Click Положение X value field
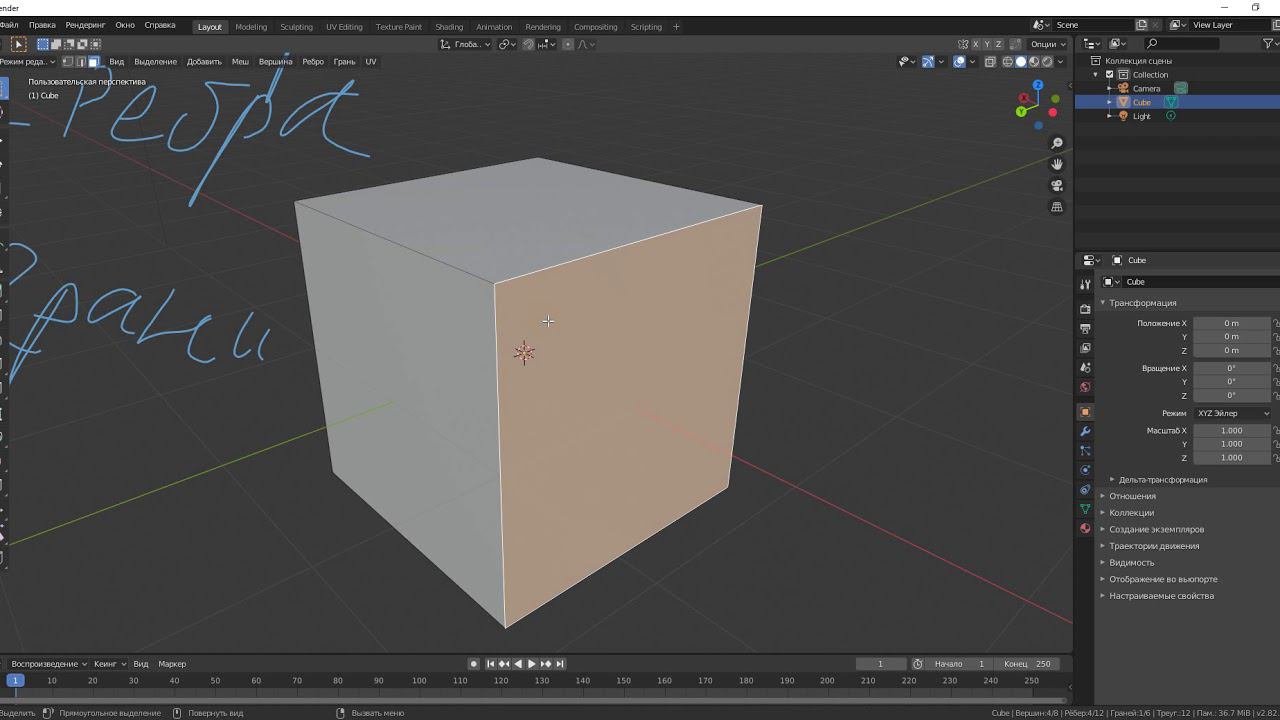Image resolution: width=1280 pixels, height=720 pixels. click(1232, 323)
